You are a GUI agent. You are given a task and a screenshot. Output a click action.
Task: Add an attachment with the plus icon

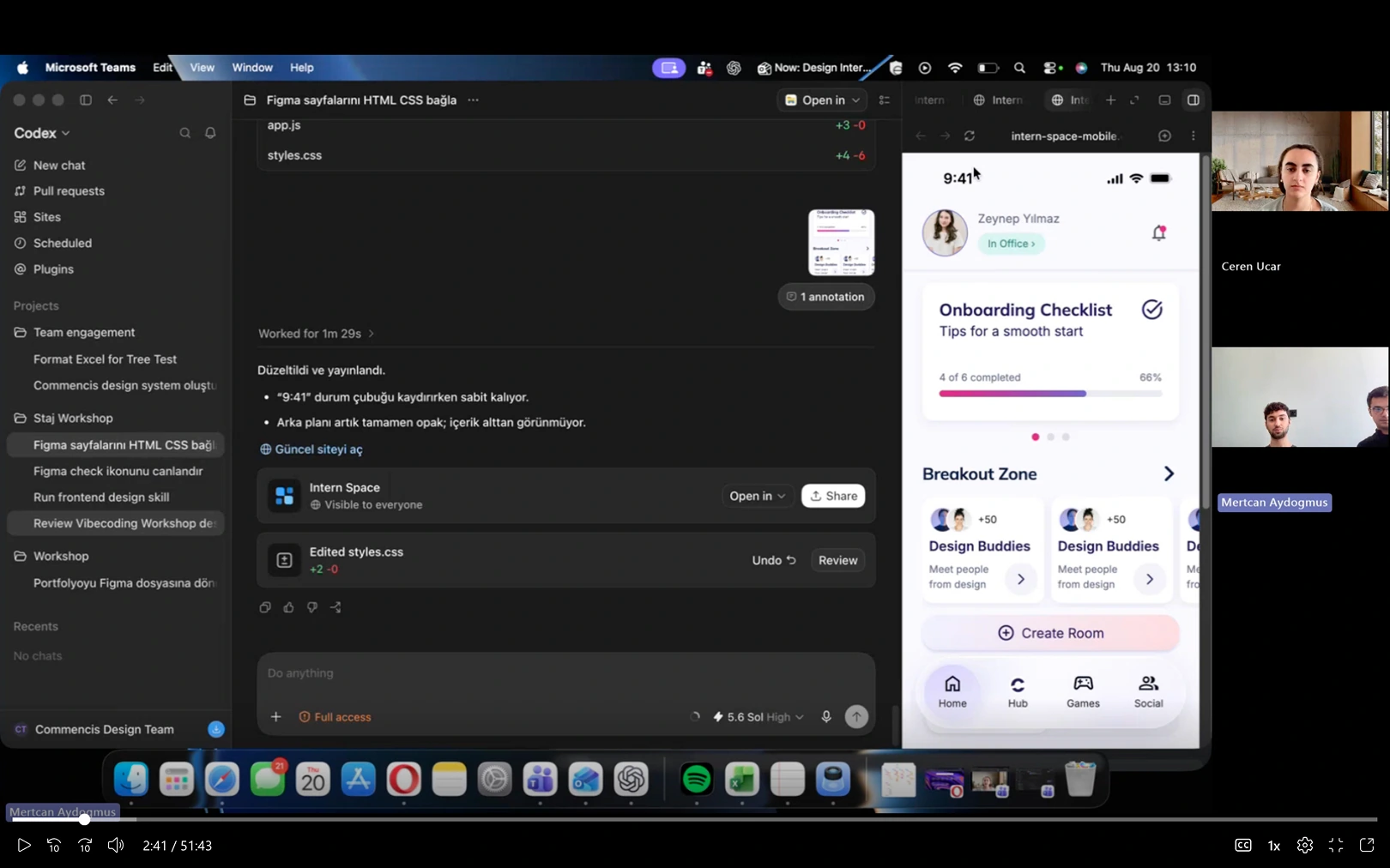275,717
